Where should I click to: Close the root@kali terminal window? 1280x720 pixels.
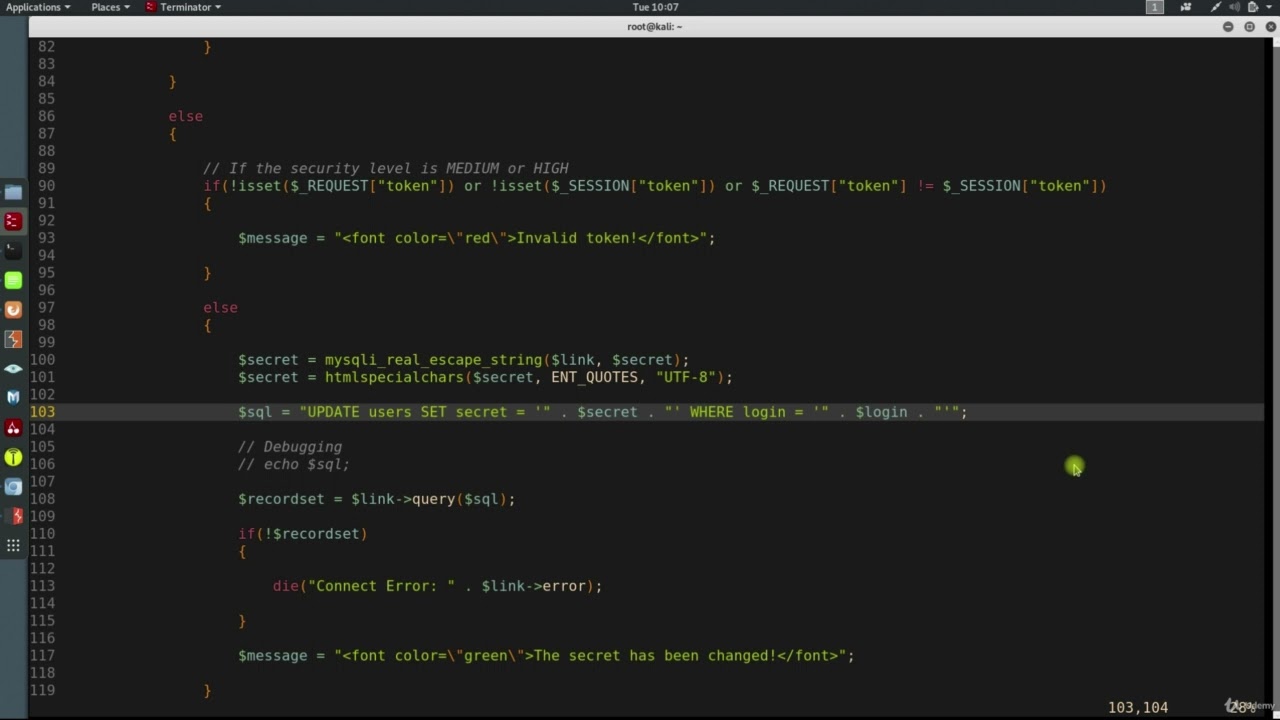pyautogui.click(x=1271, y=27)
